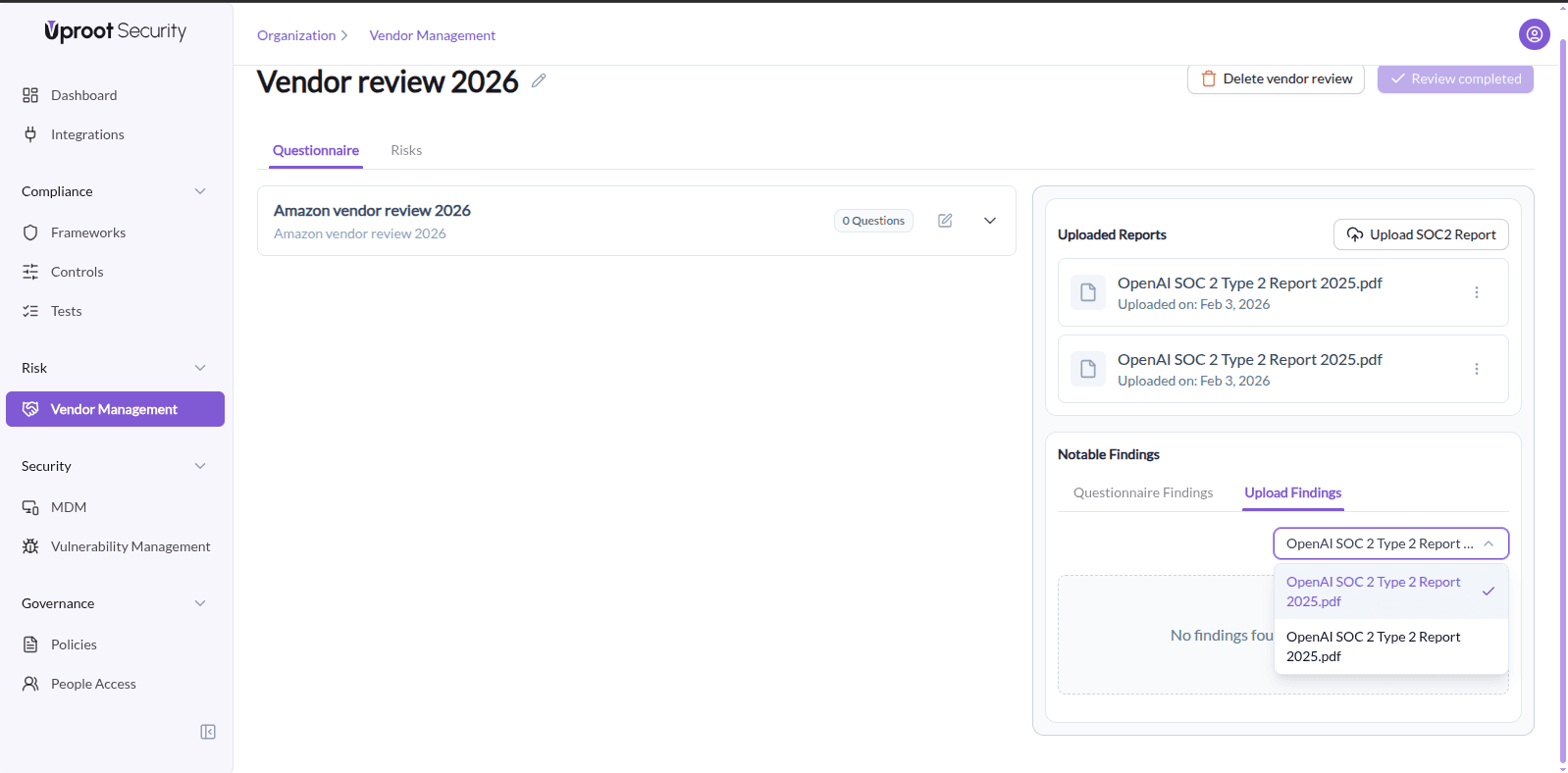The height and width of the screenshot is (773, 1568).
Task: Open options menu for second uploaded SOC report
Action: (x=1476, y=369)
